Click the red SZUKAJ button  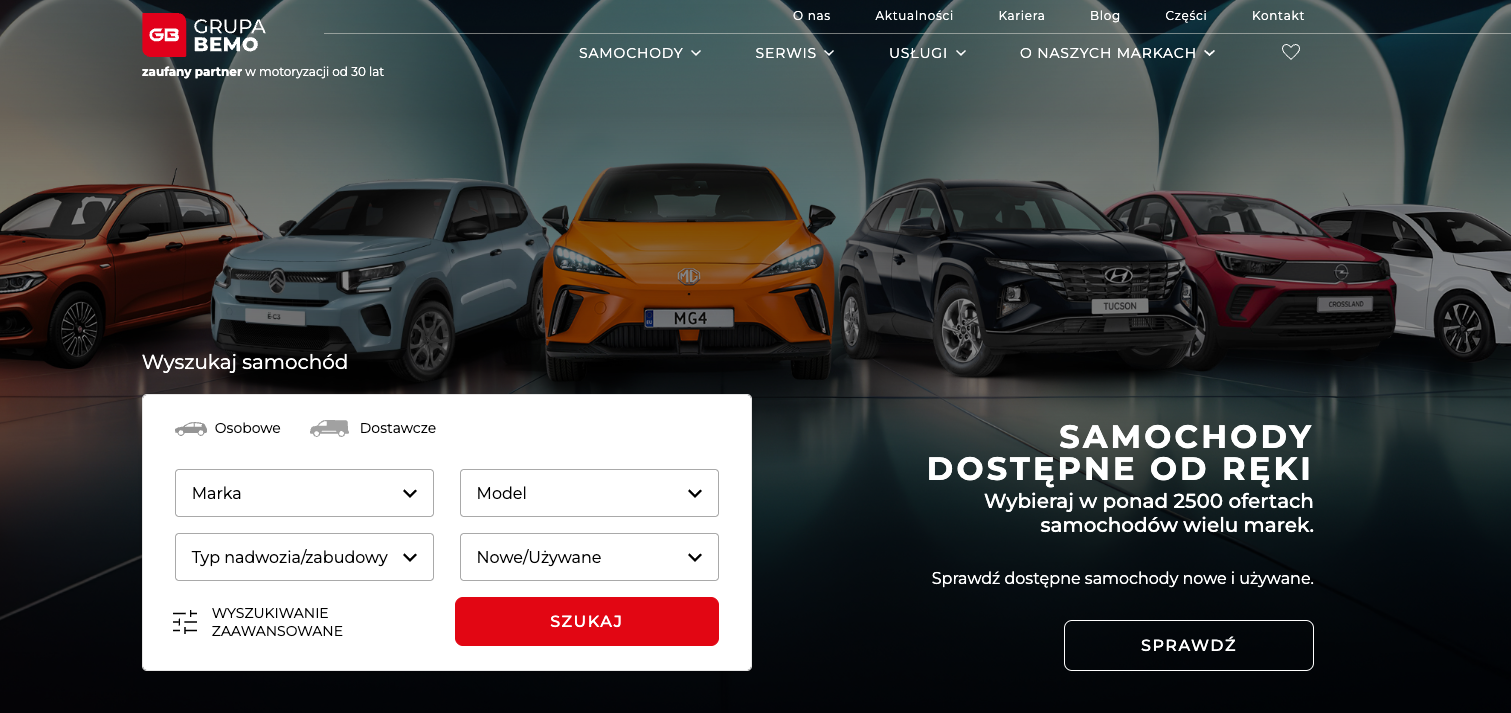click(x=587, y=621)
